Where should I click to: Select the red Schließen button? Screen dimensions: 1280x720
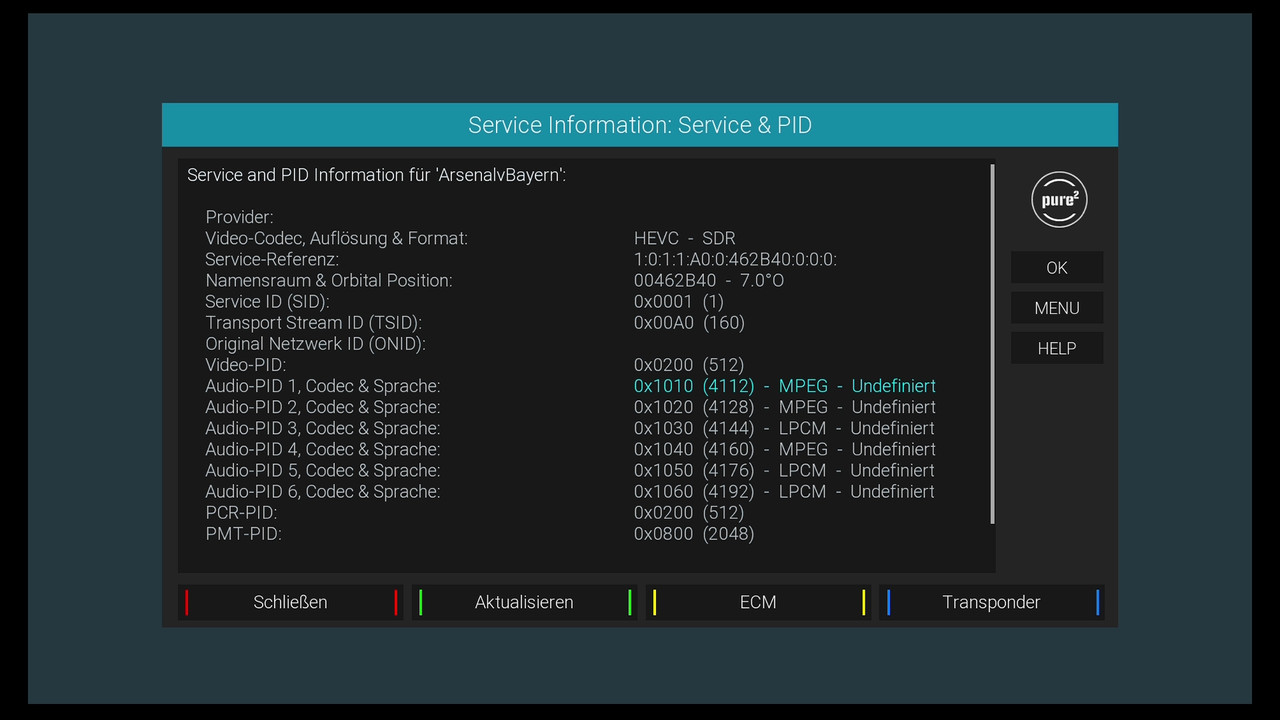[x=290, y=602]
